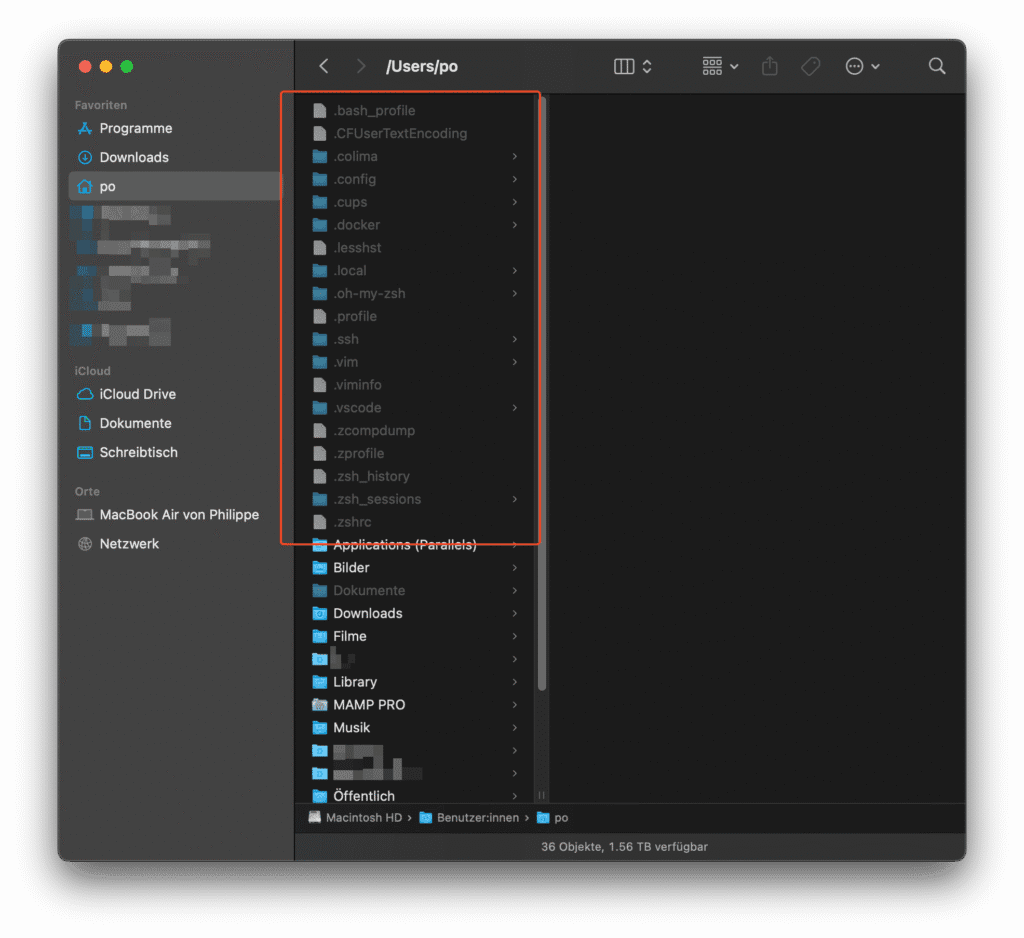This screenshot has width=1024, height=938.
Task: Expand the Library folder chevron
Action: tap(515, 682)
